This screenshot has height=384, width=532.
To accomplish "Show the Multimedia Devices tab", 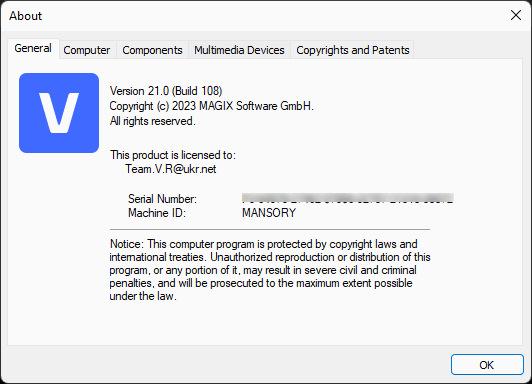I will 239,50.
